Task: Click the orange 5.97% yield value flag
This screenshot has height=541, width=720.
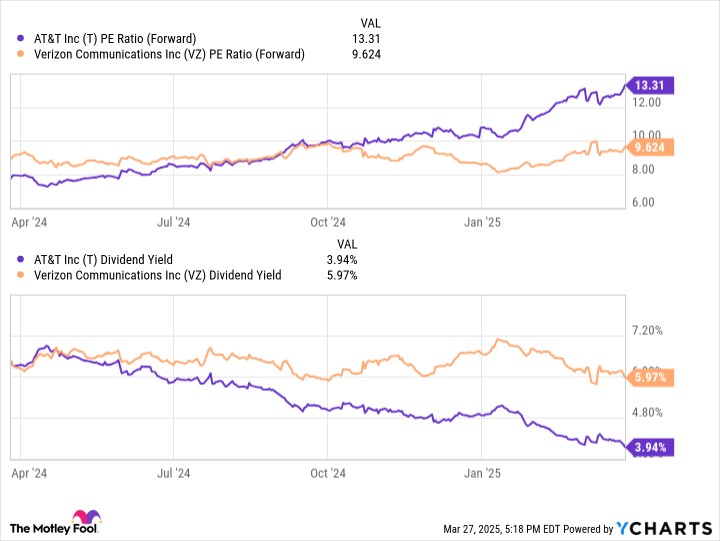Action: pos(651,377)
